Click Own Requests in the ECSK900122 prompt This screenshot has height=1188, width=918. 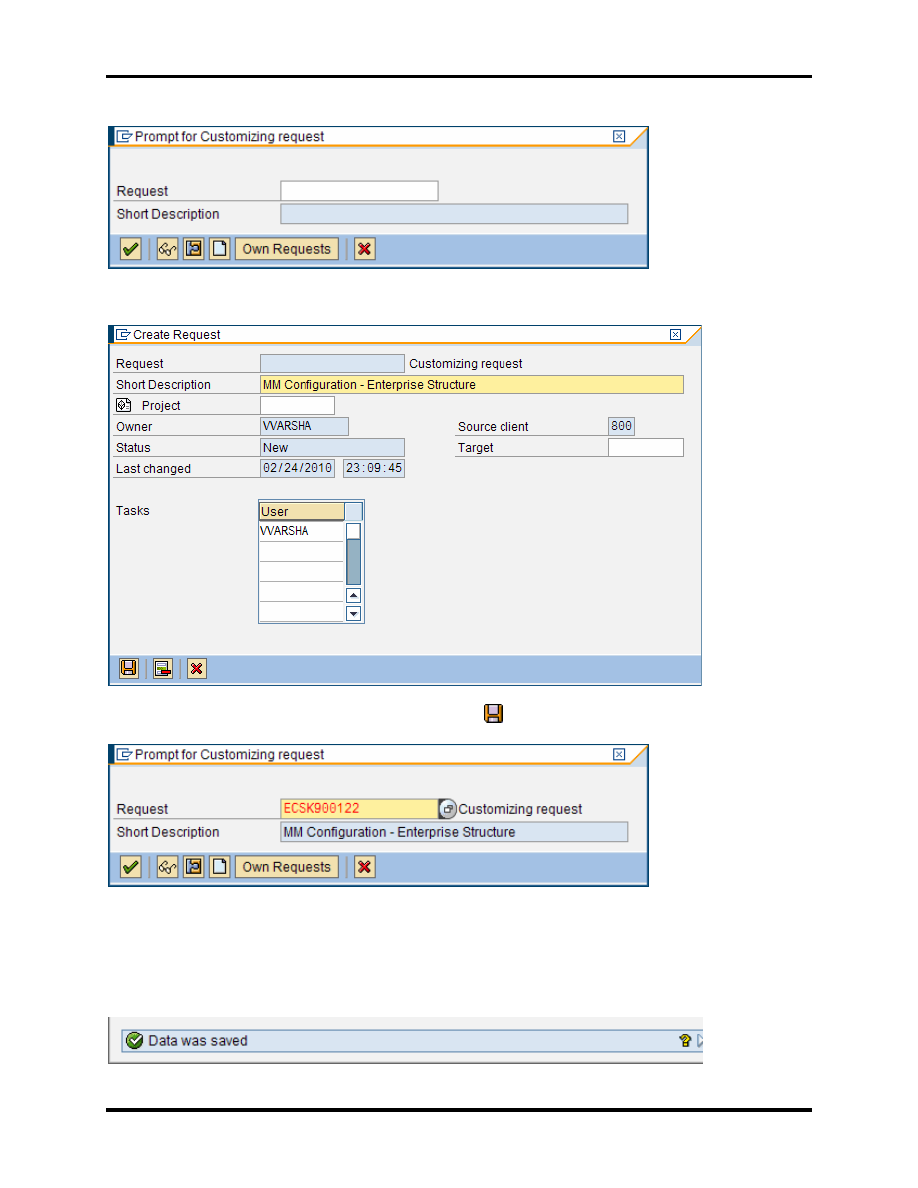(x=286, y=867)
